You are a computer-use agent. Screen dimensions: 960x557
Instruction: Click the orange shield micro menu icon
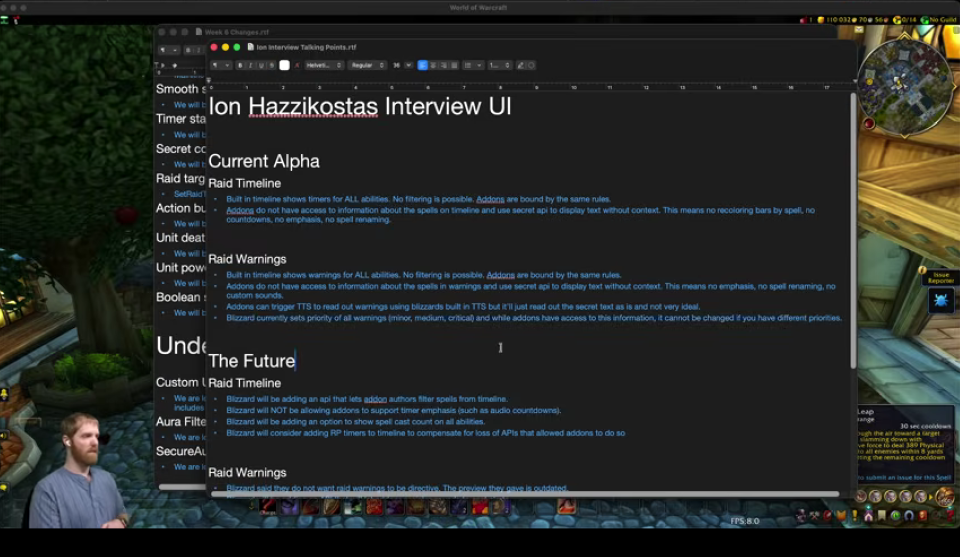coord(841,515)
